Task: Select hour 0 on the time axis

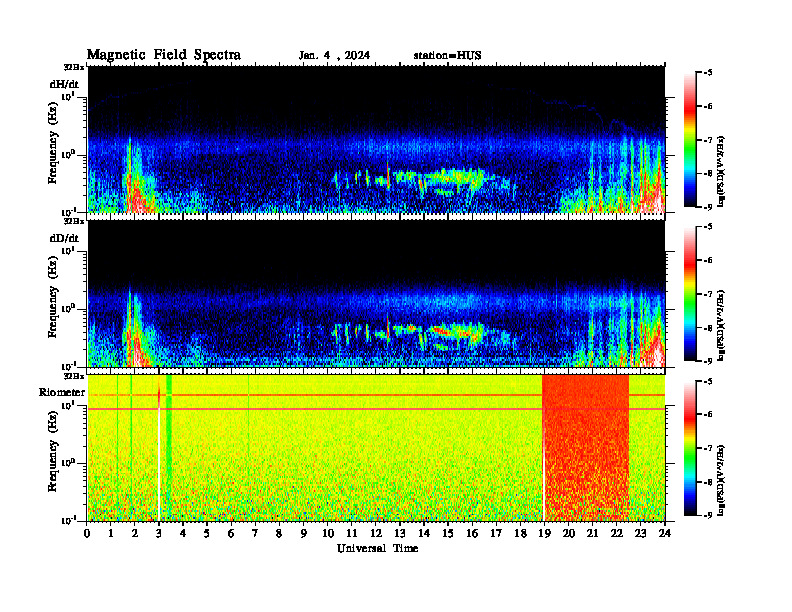Action: point(87,533)
